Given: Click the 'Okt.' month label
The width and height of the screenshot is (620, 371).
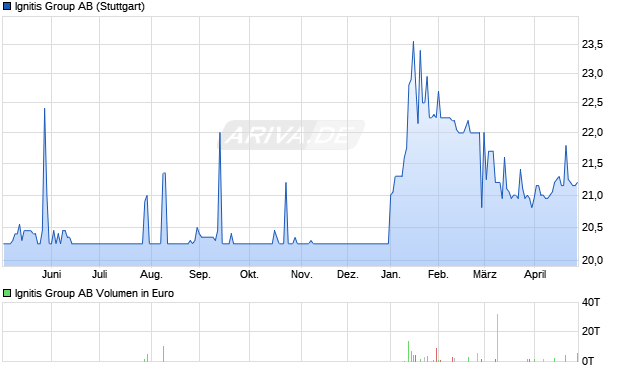Looking at the screenshot, I should pyautogui.click(x=250, y=274).
